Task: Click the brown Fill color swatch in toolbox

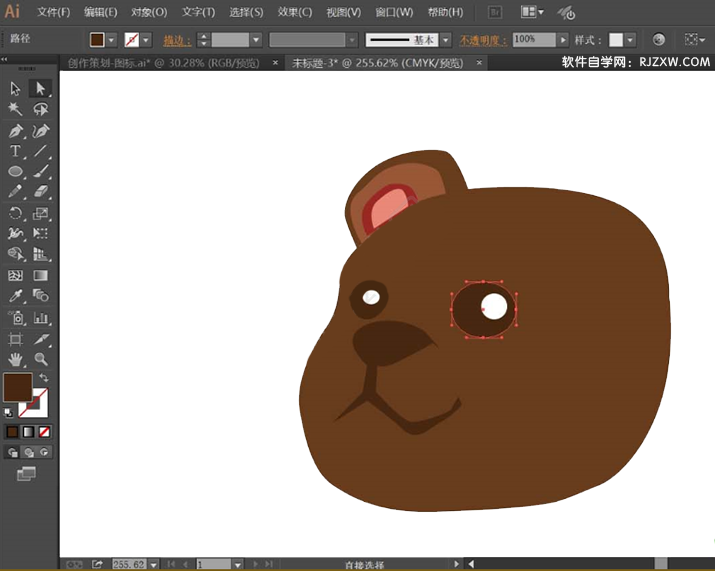Action: pyautogui.click(x=16, y=387)
